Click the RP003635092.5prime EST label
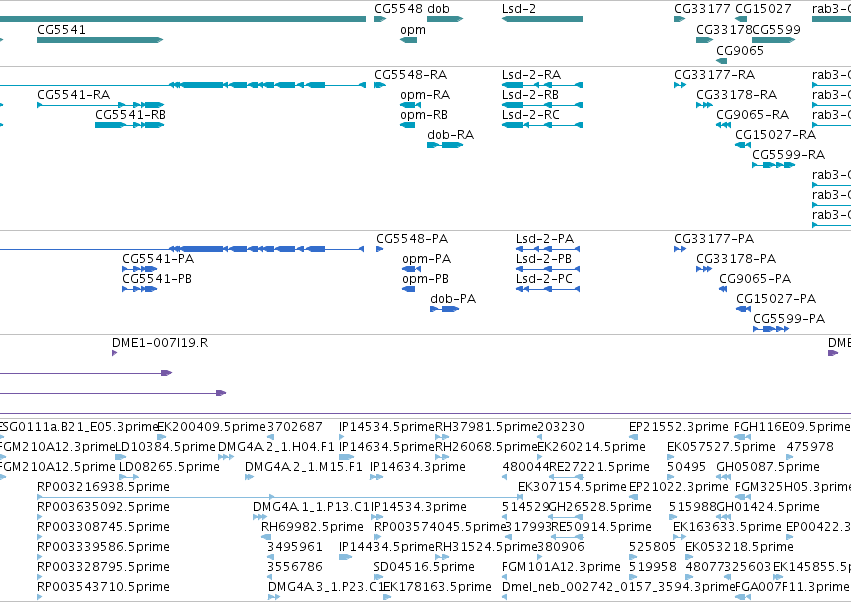Image resolution: width=851 pixels, height=602 pixels. click(103, 507)
